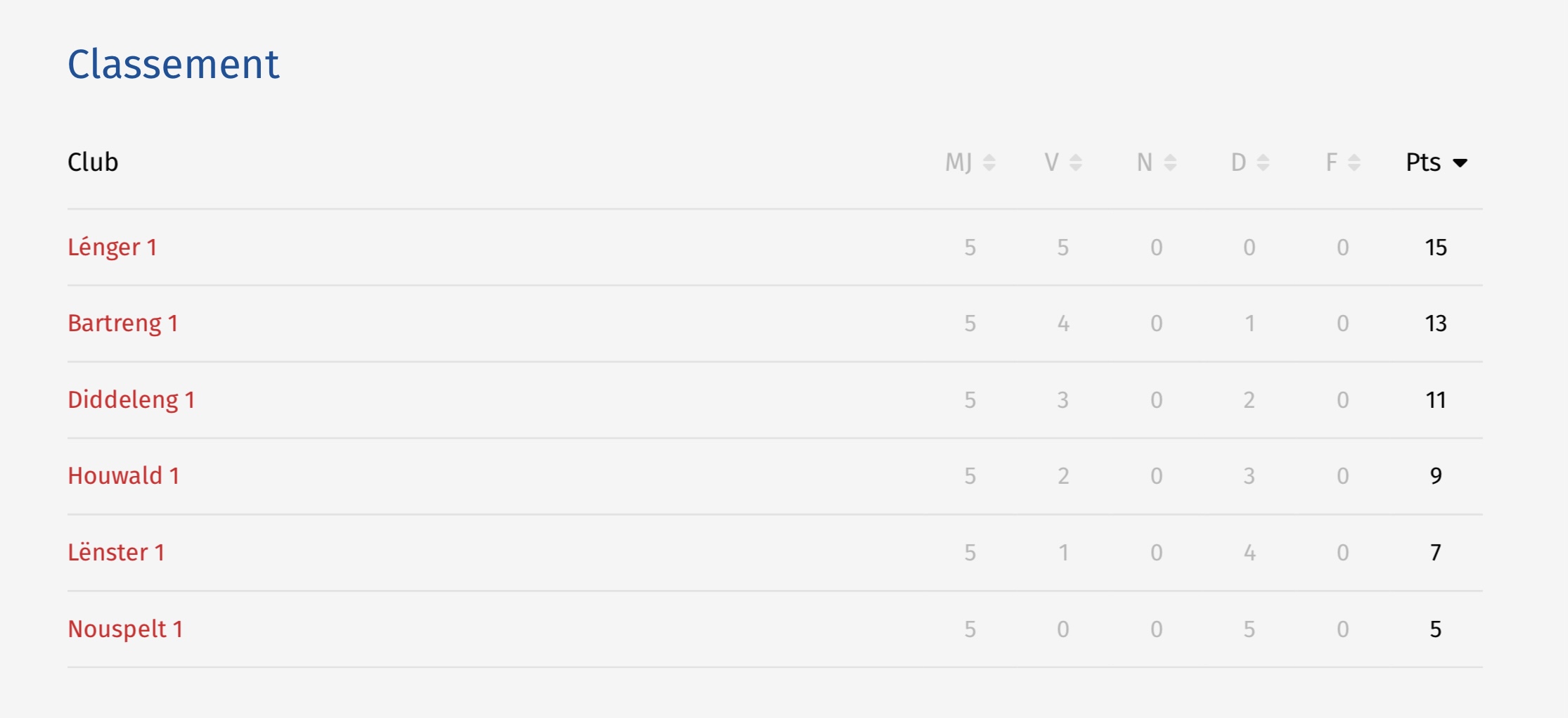
Task: Click the Club column header
Action: pos(93,162)
